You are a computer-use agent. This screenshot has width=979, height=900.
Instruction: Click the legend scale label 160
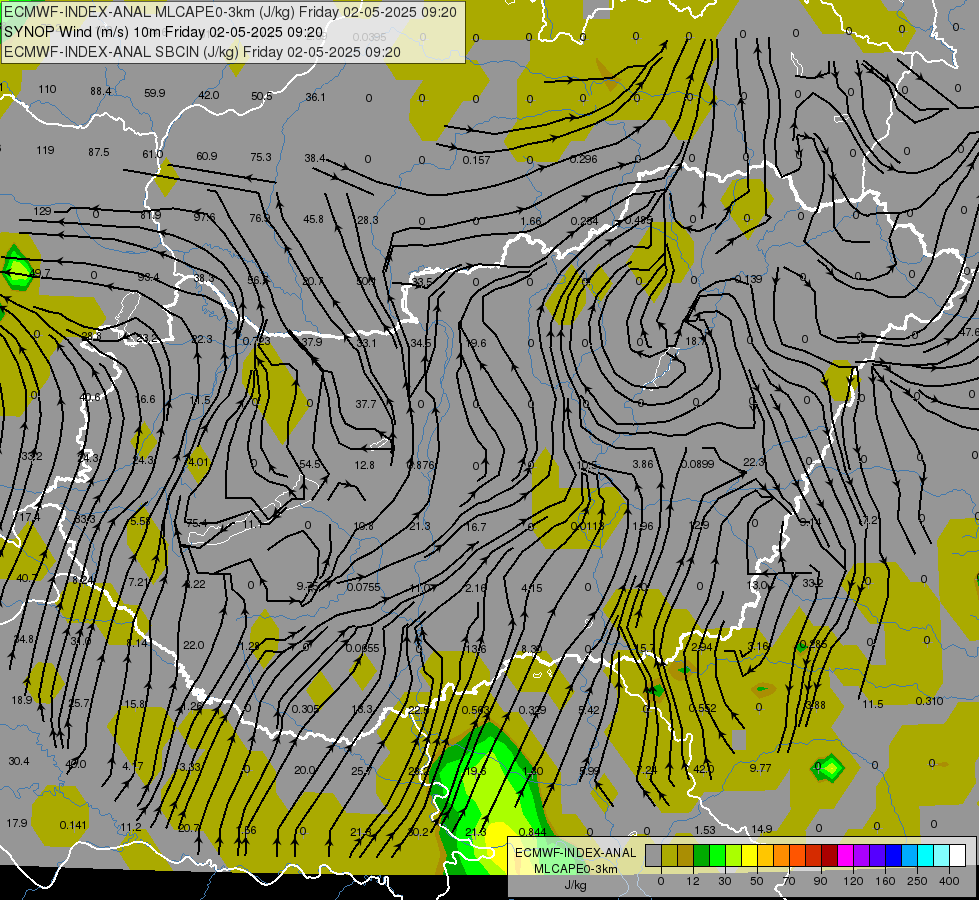coord(885,881)
